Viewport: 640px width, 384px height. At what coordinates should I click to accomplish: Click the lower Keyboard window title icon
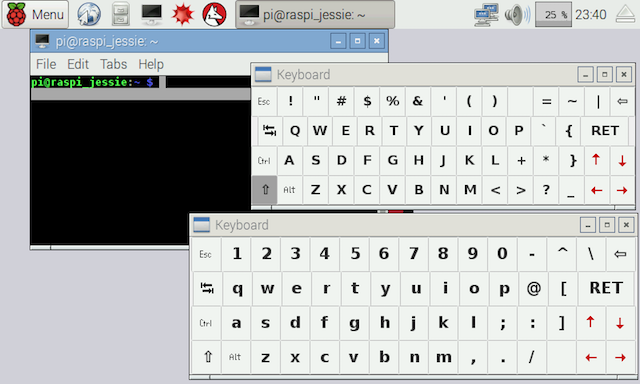pyautogui.click(x=201, y=225)
